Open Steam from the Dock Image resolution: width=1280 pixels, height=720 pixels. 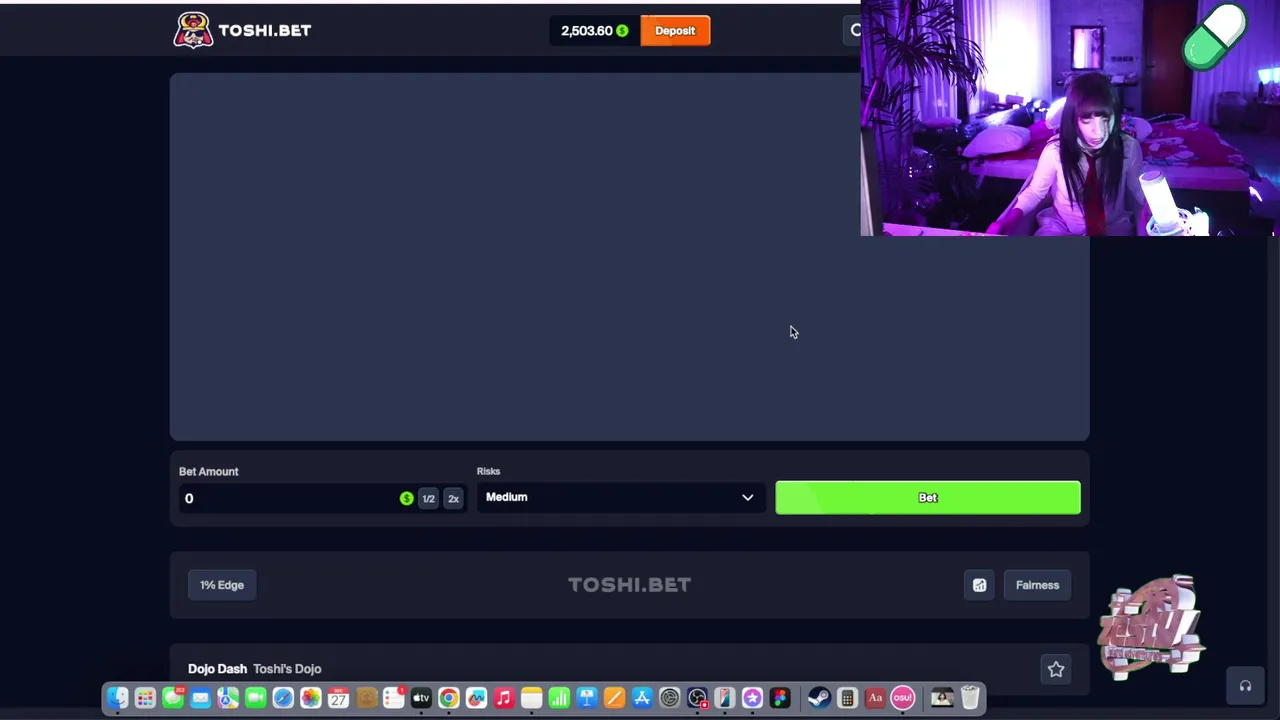819,697
